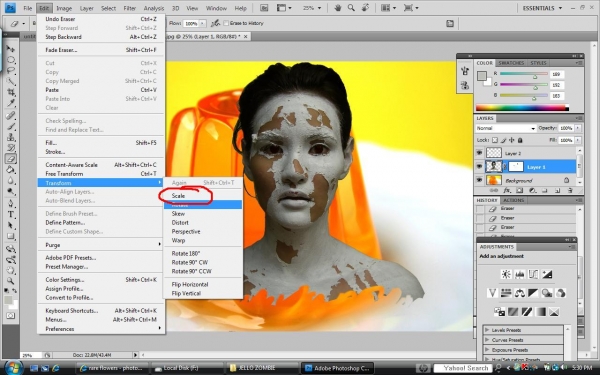
Task: Add an Exposure adjustment layer
Action: tap(547, 274)
